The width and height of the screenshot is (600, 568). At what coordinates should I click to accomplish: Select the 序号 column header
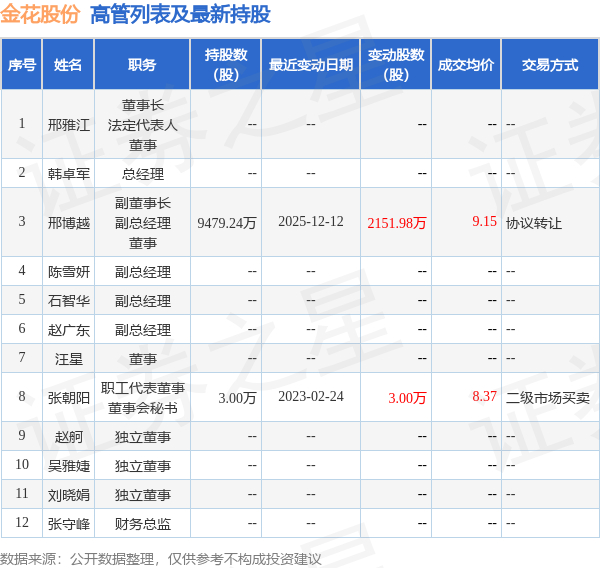(x=22, y=65)
